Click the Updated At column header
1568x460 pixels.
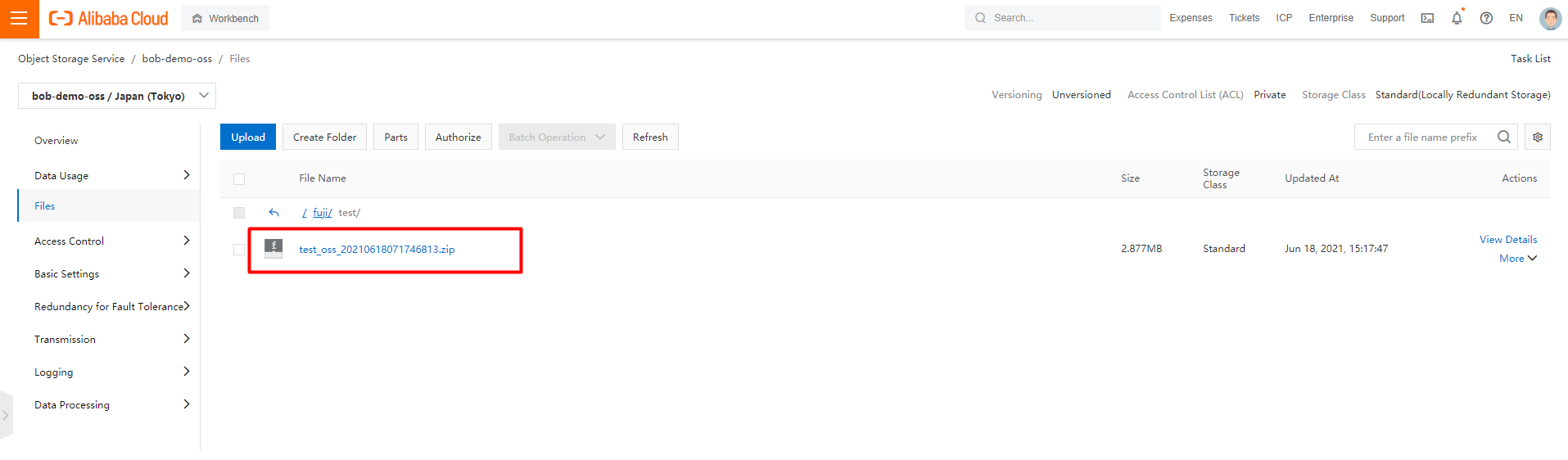point(1312,178)
